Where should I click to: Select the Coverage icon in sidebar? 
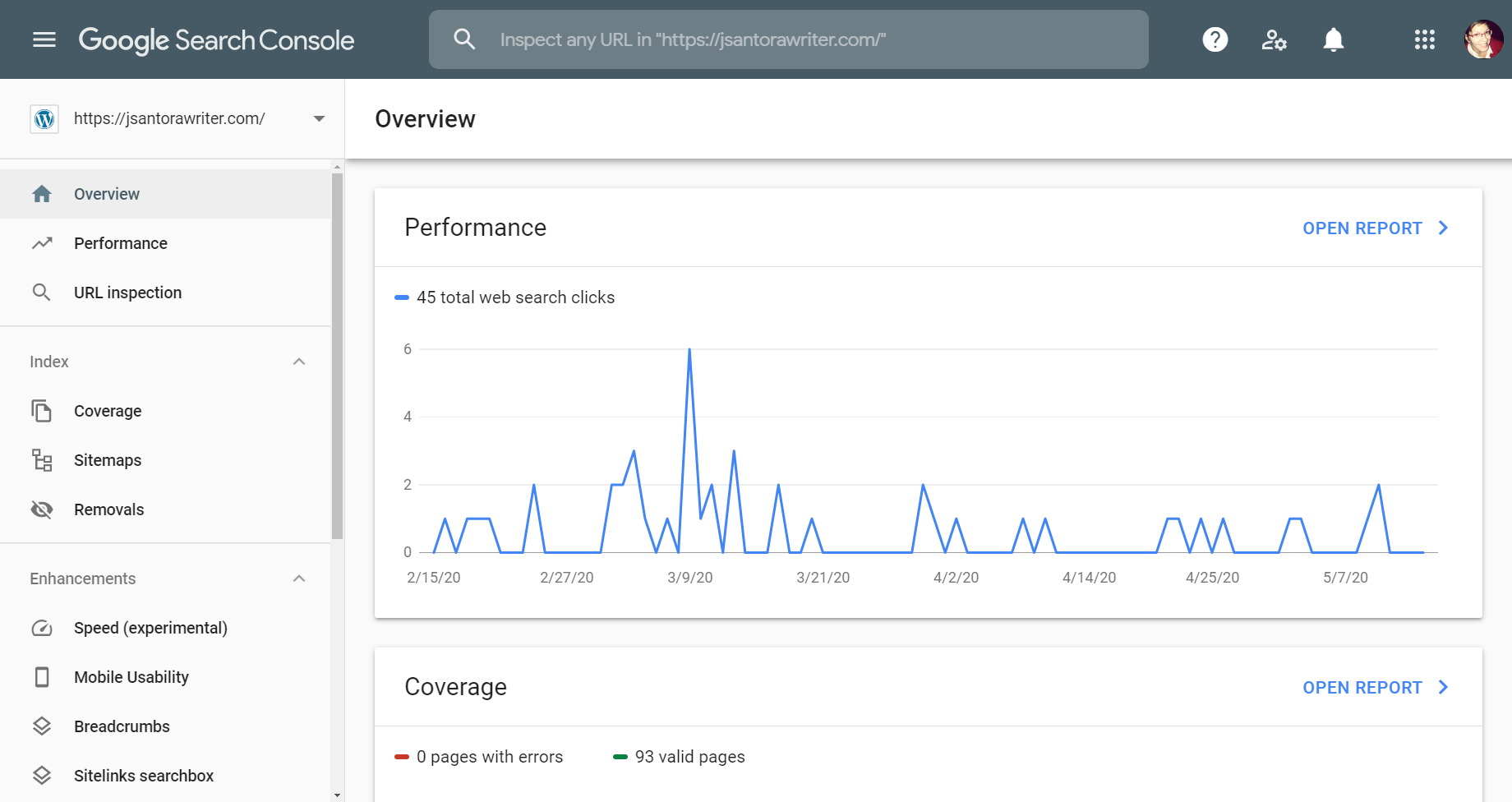click(x=42, y=410)
